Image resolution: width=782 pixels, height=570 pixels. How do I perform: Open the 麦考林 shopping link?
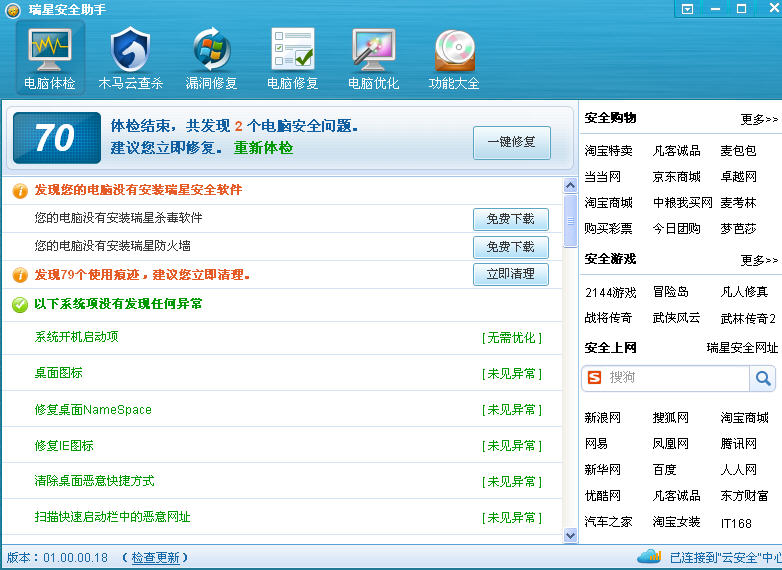click(x=738, y=203)
